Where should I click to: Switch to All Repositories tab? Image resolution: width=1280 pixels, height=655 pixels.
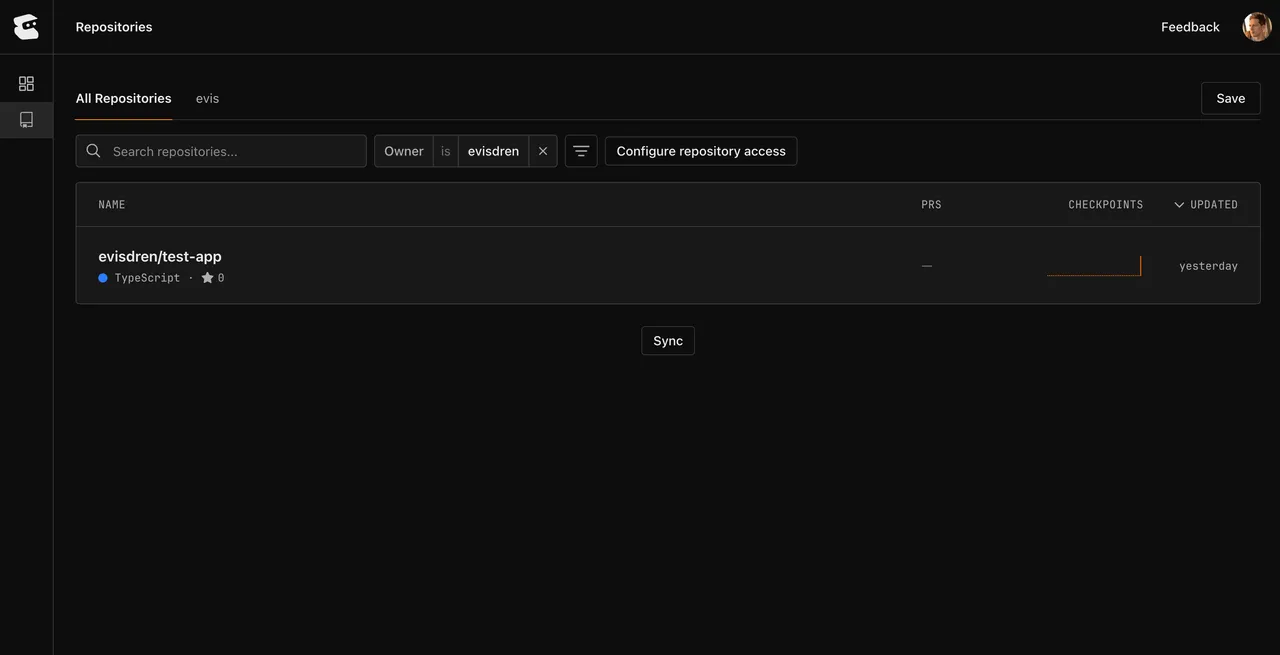click(124, 98)
